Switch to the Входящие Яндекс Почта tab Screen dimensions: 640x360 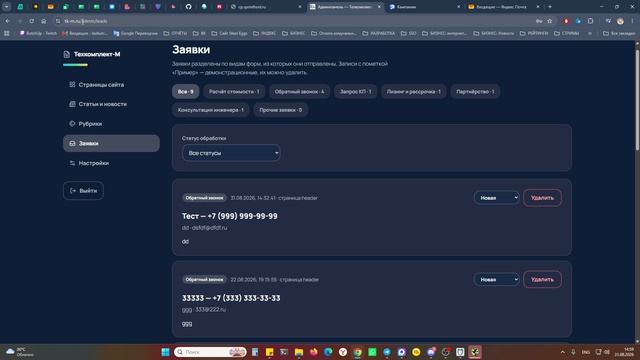point(504,7)
